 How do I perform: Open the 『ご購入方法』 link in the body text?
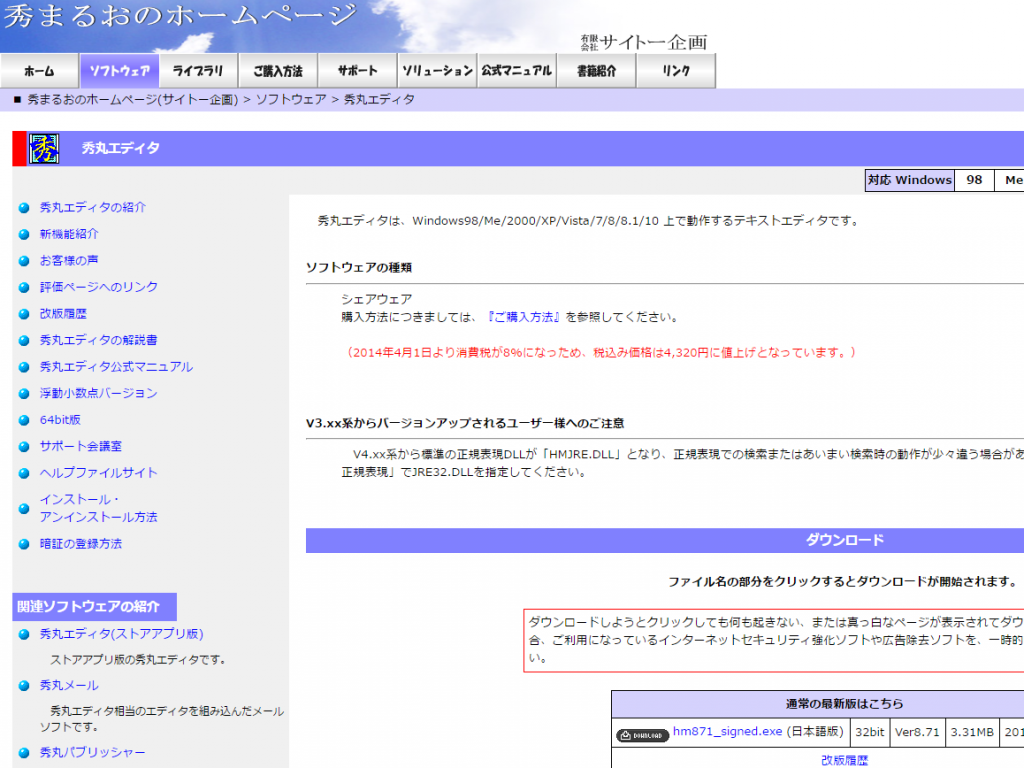(x=525, y=317)
